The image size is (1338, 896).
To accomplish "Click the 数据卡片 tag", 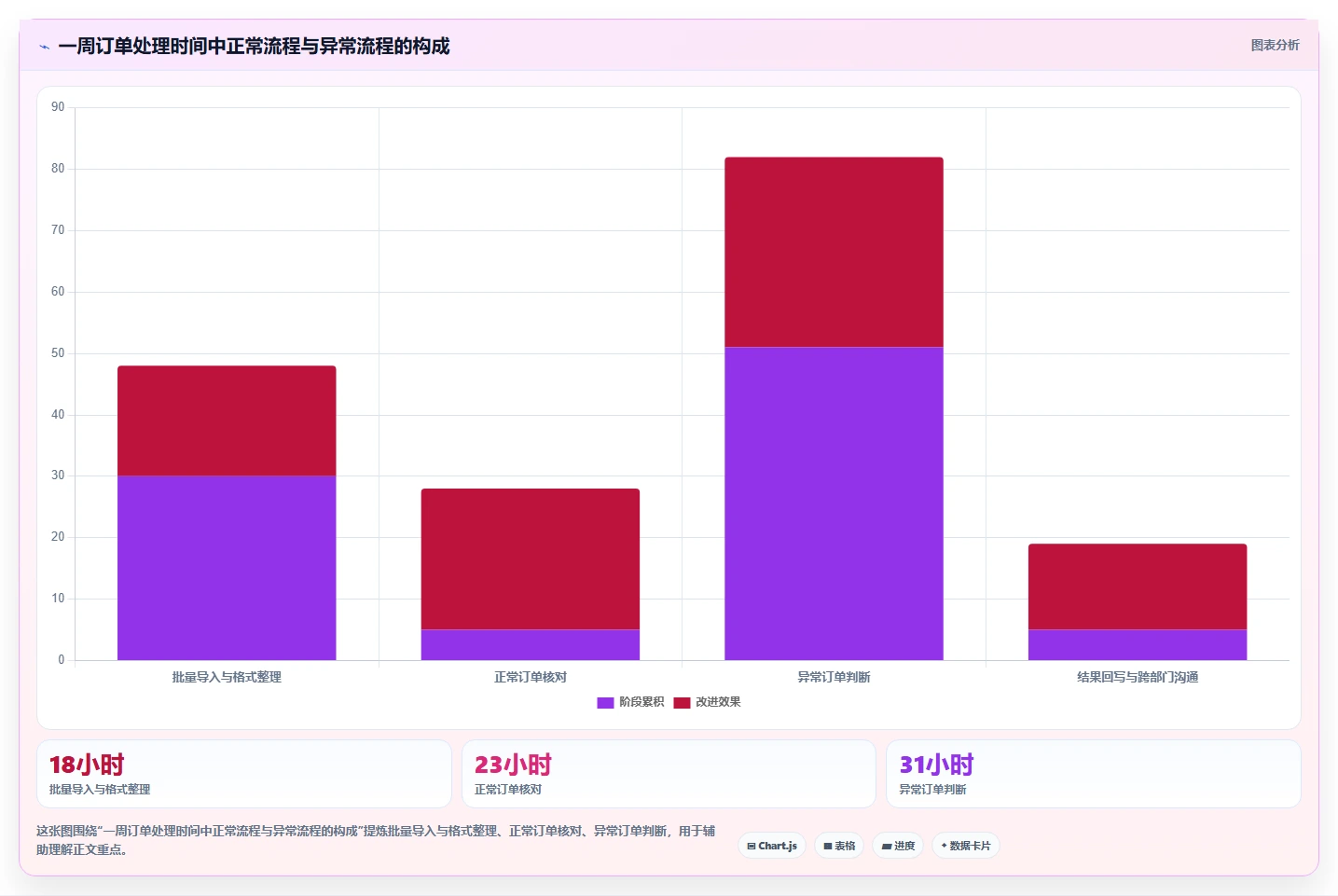I will (x=966, y=846).
